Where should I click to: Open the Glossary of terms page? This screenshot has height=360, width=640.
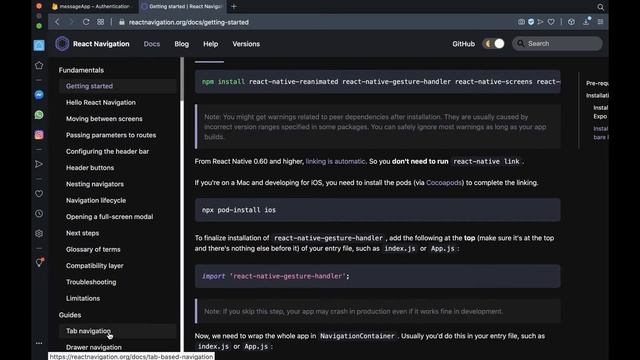tap(93, 249)
